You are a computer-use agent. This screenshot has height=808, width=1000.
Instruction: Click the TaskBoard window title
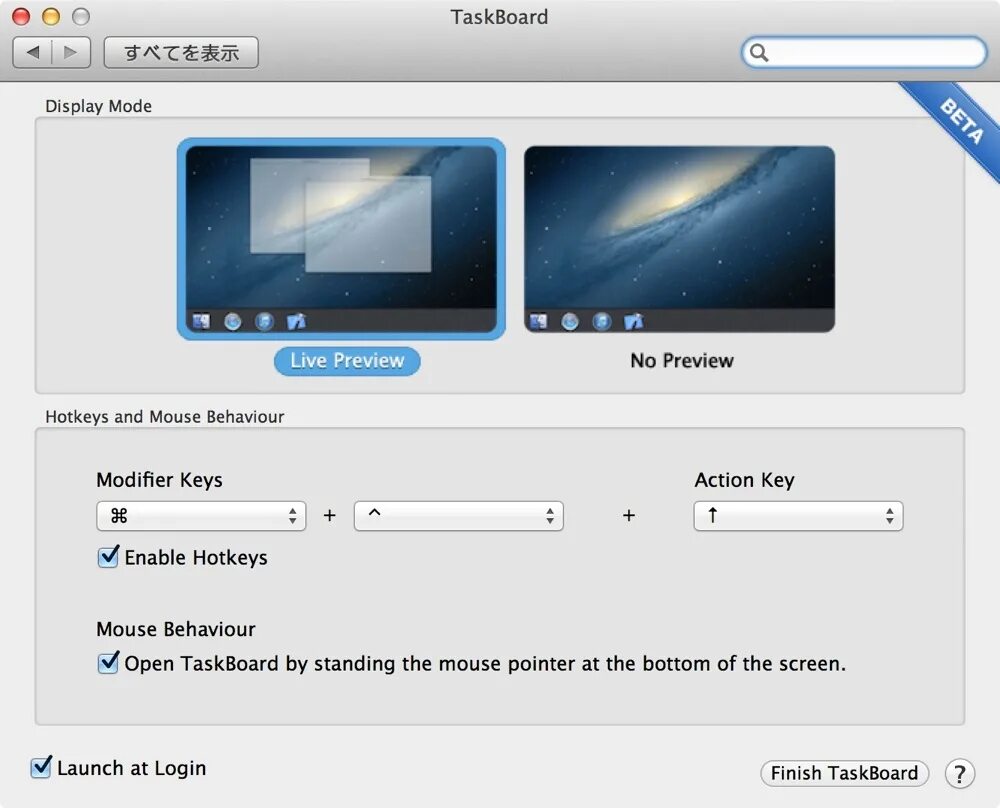499,17
